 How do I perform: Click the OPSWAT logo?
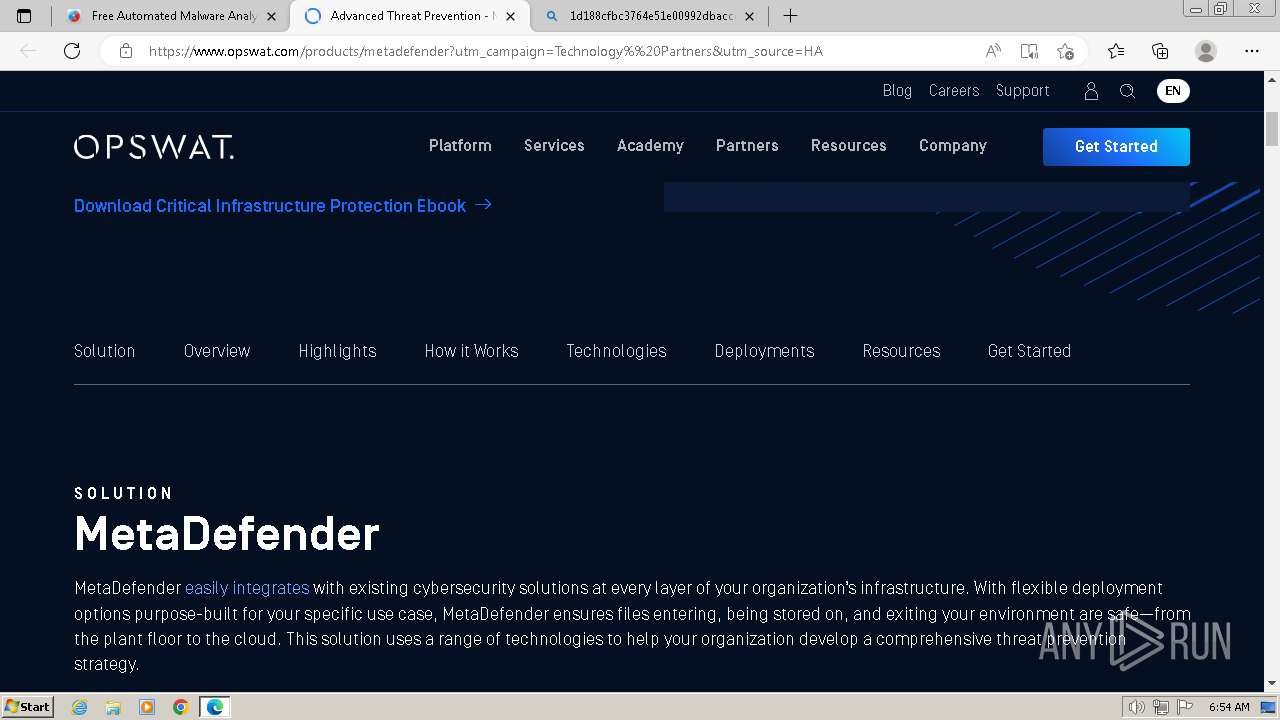point(154,147)
